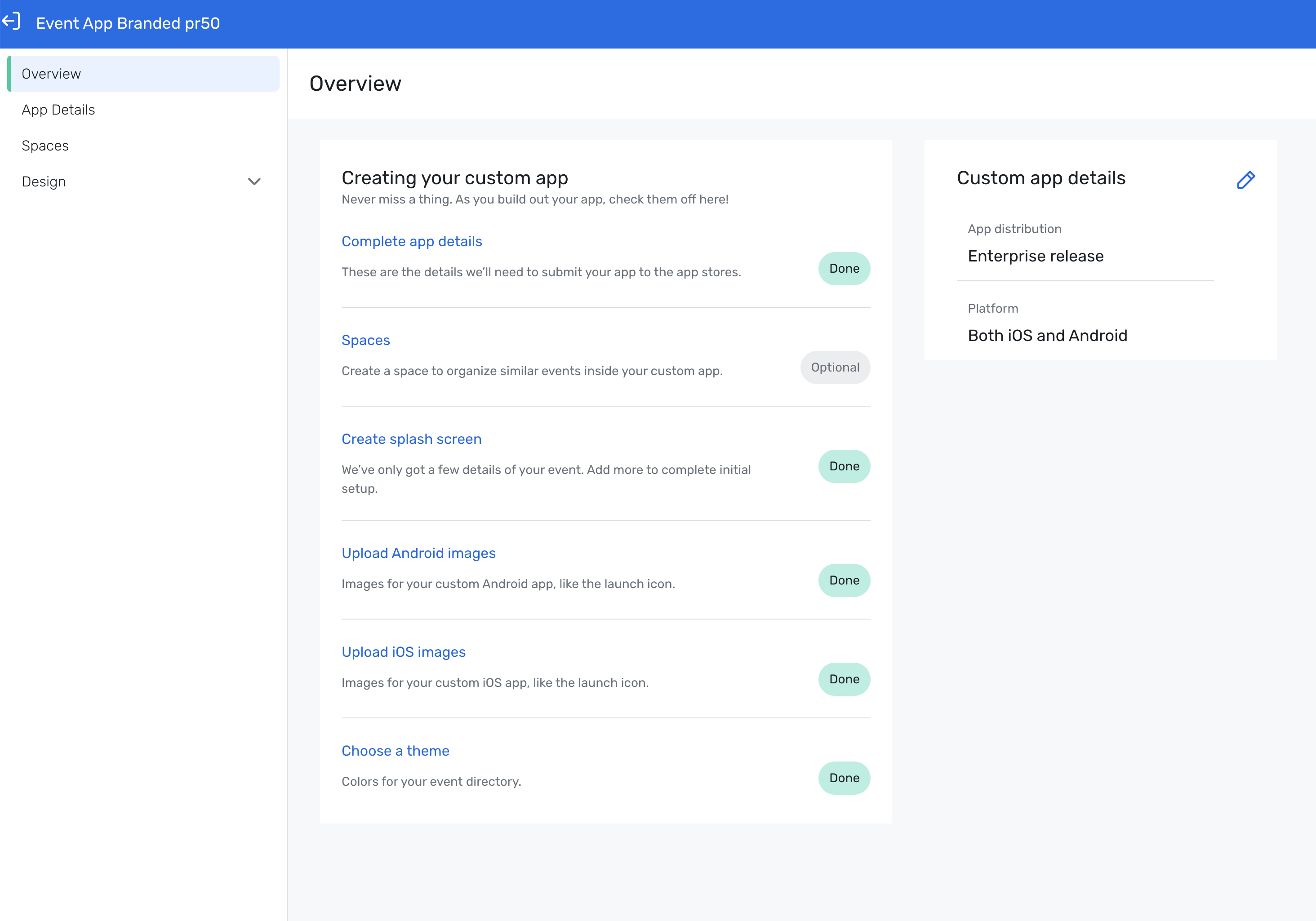This screenshot has width=1316, height=921.
Task: Open the Create splash screen link
Action: [411, 439]
